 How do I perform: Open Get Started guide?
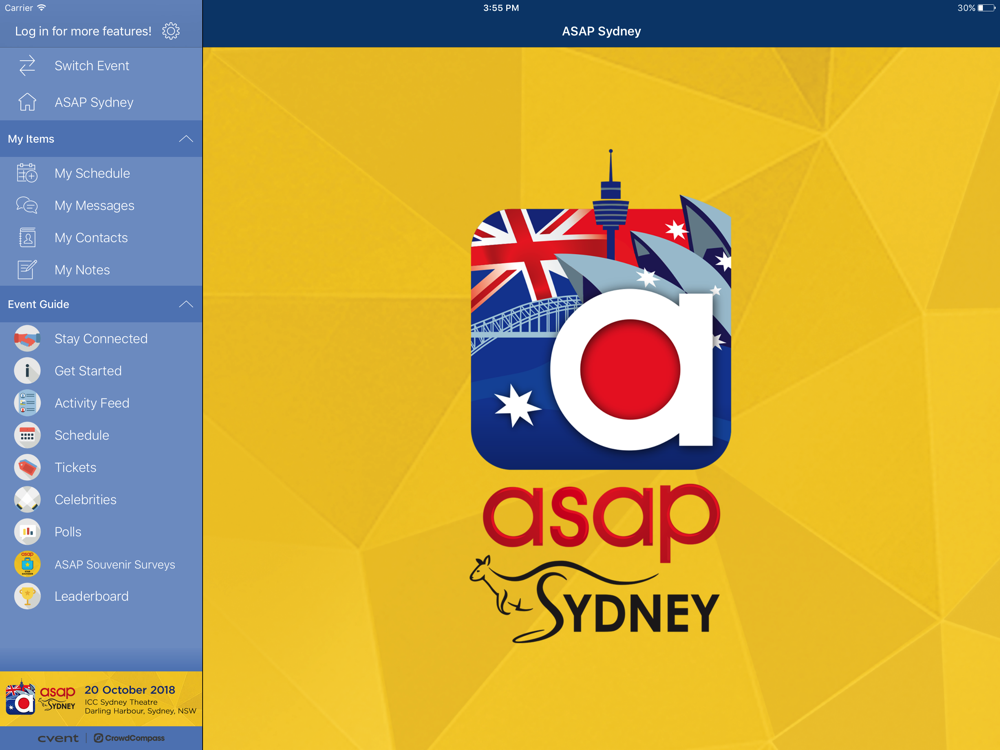tap(101, 371)
